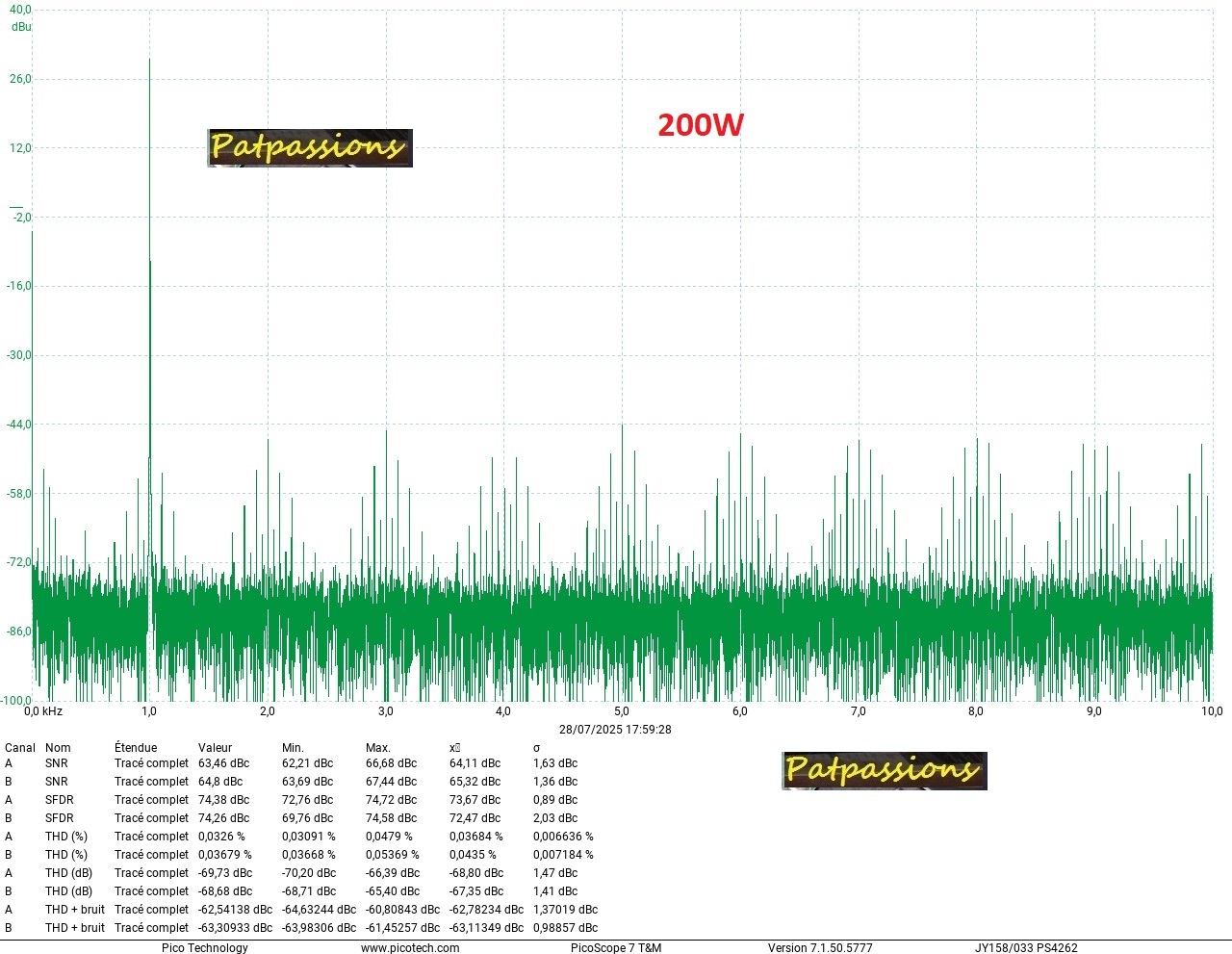Open the www.picotech.com footer link
1232x954 pixels.
pyautogui.click(x=410, y=947)
